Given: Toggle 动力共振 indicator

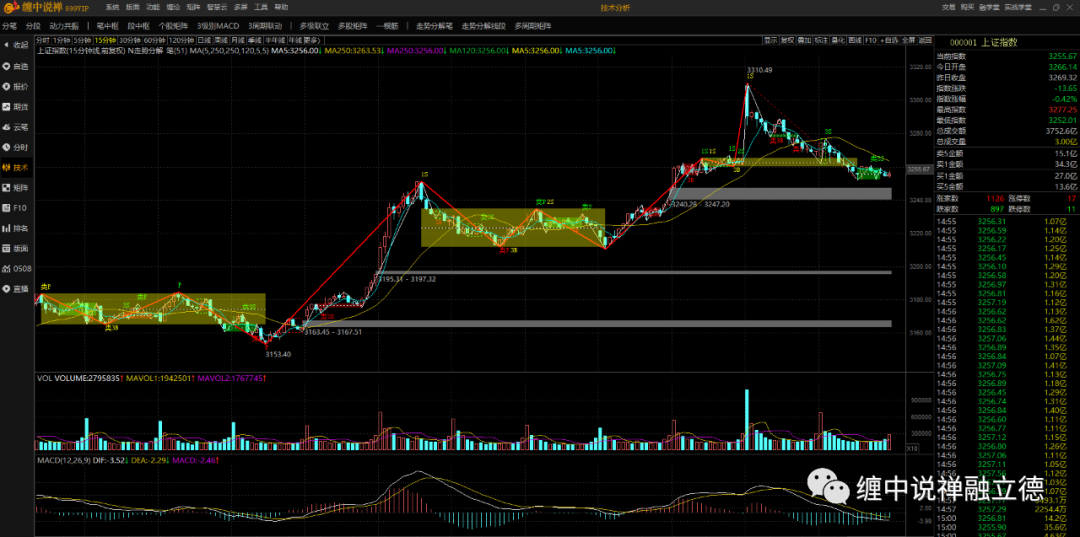Looking at the screenshot, I should (64, 26).
